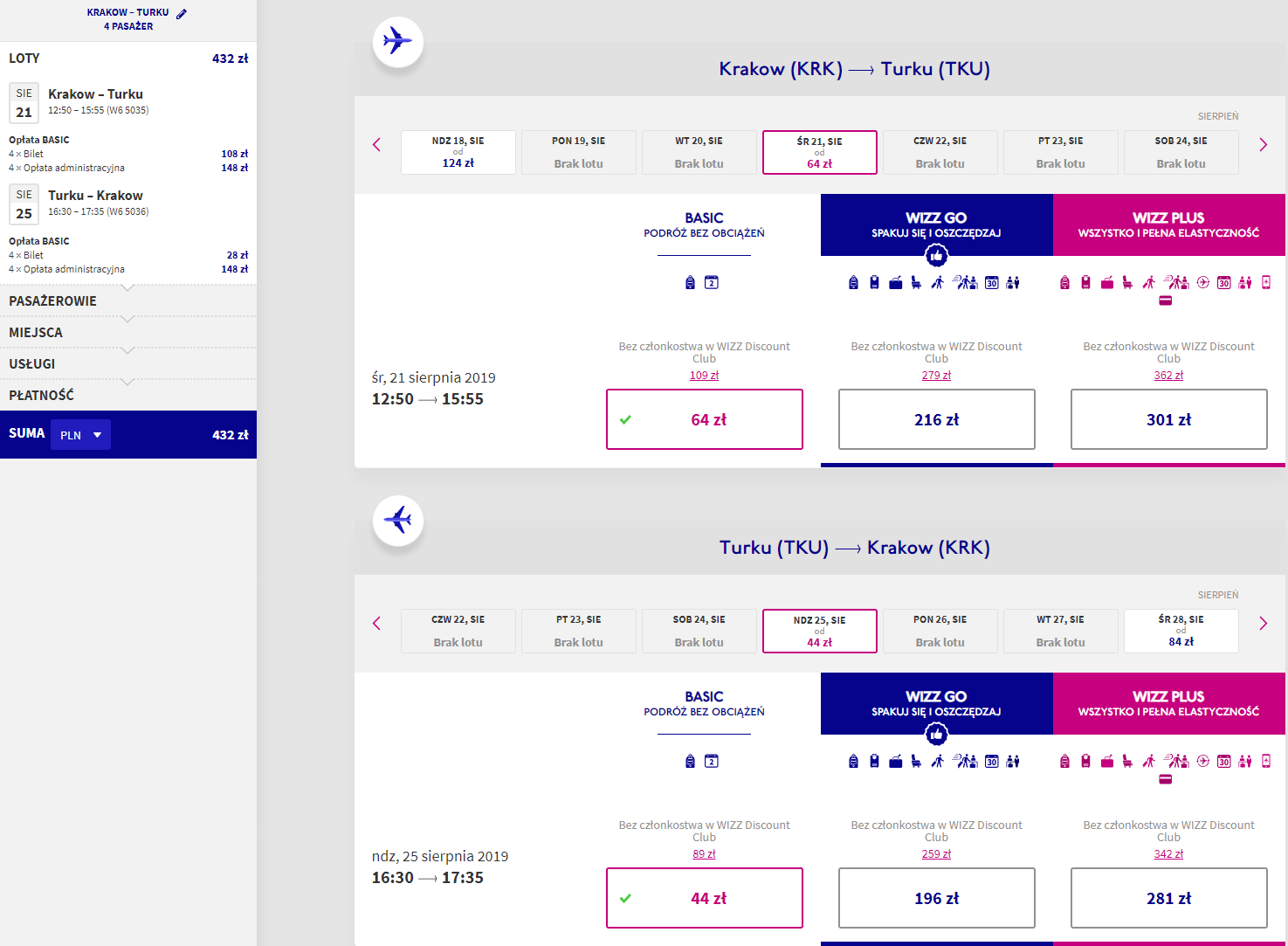
Task: Click circled plane icon in return WIZZ PLUS
Action: click(1203, 761)
